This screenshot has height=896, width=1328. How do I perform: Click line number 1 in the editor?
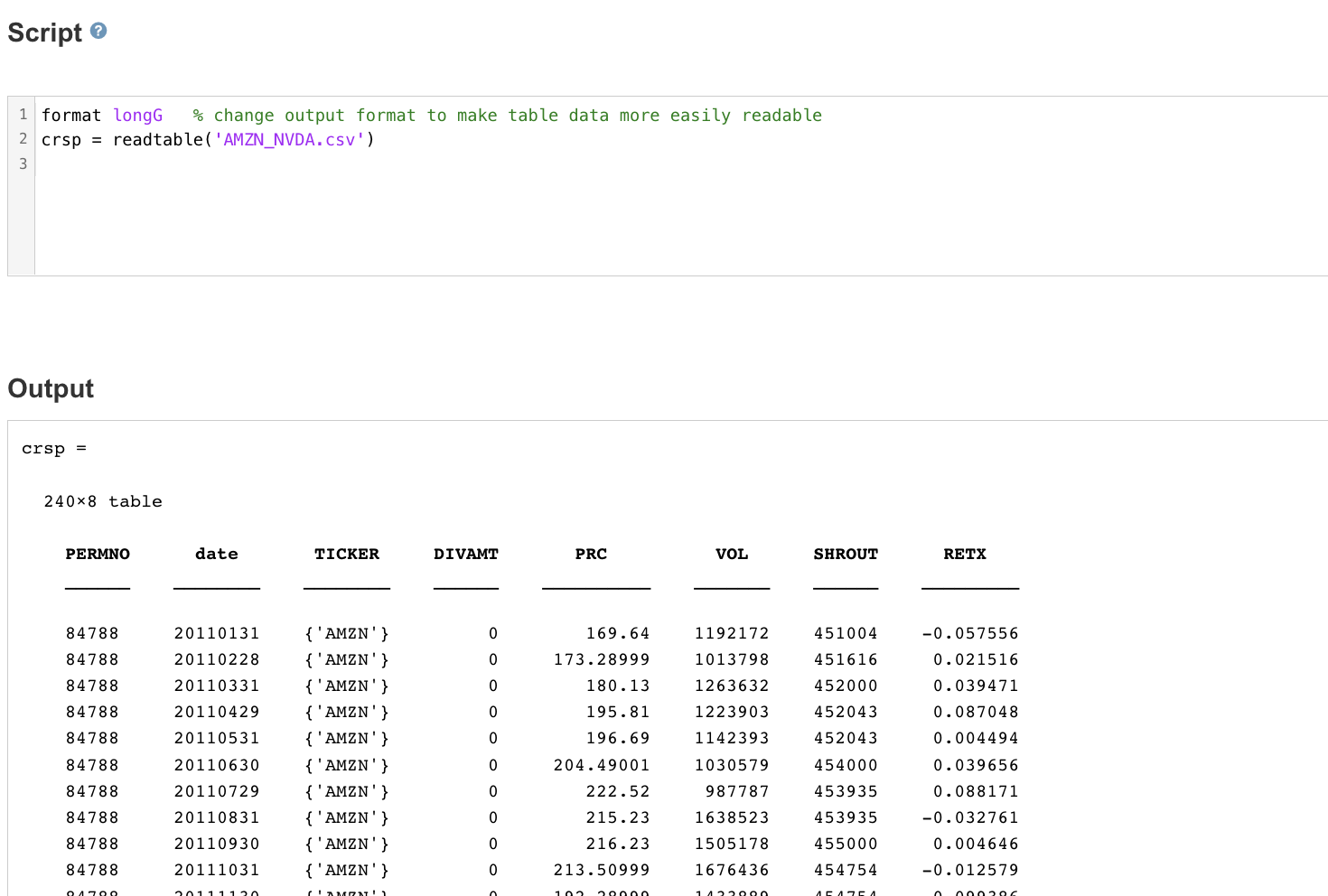[x=22, y=115]
